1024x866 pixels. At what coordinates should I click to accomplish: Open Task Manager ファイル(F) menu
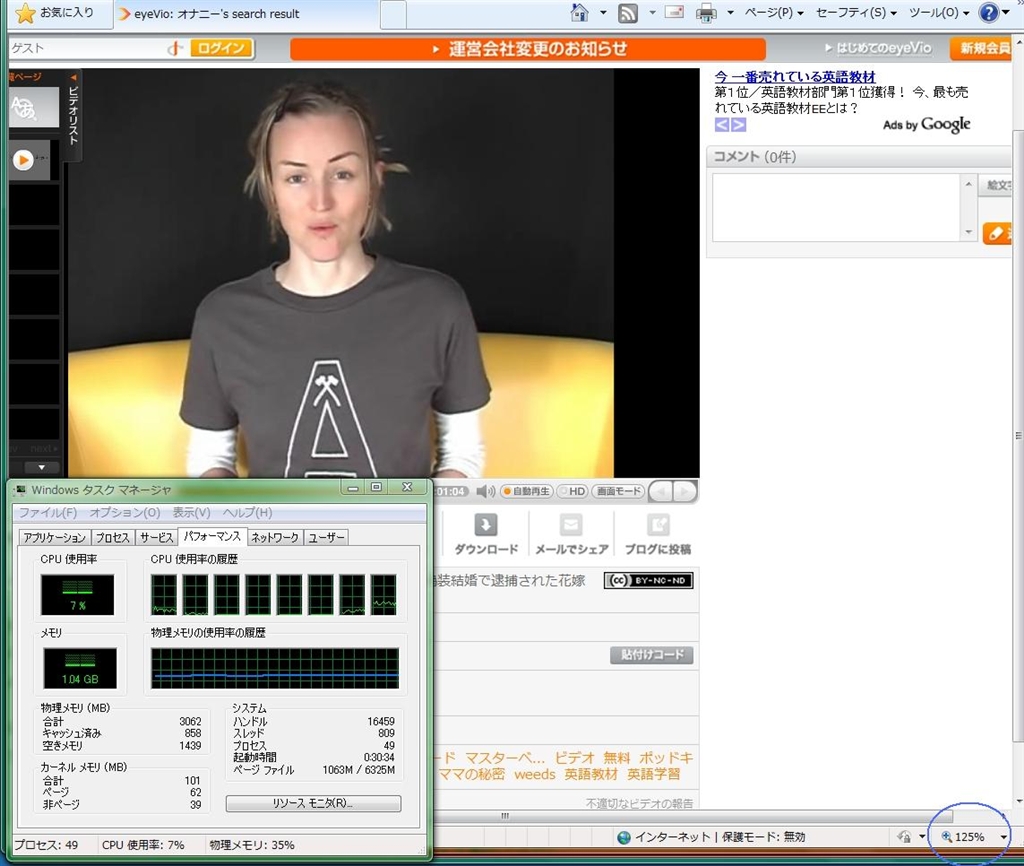click(48, 513)
